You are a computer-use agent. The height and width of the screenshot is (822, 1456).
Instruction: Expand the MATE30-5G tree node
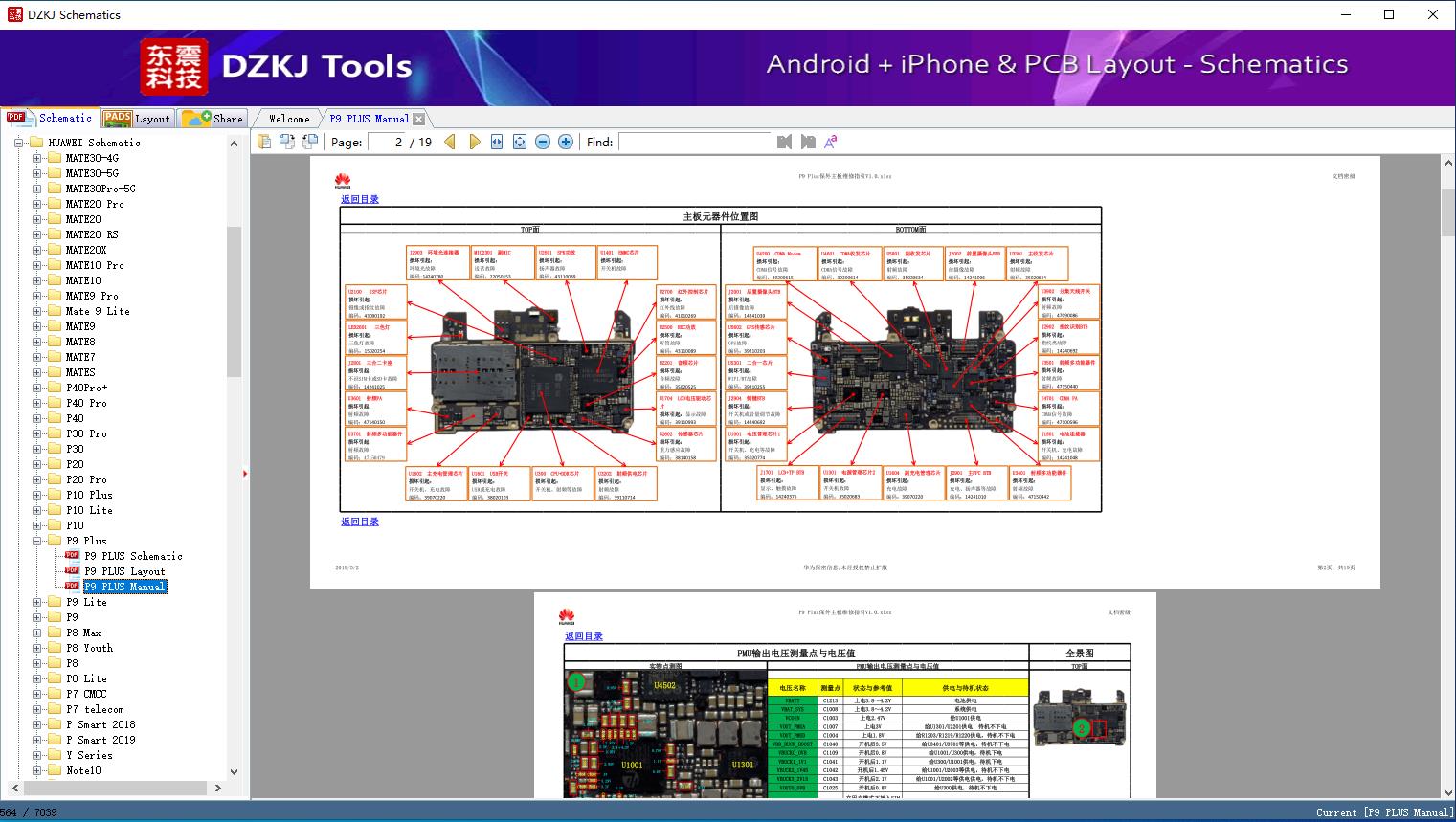click(36, 173)
